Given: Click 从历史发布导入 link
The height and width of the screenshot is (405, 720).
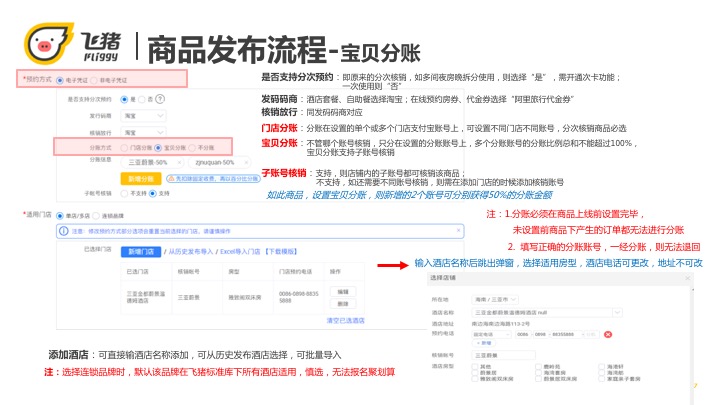Looking at the screenshot, I should (x=191, y=252).
